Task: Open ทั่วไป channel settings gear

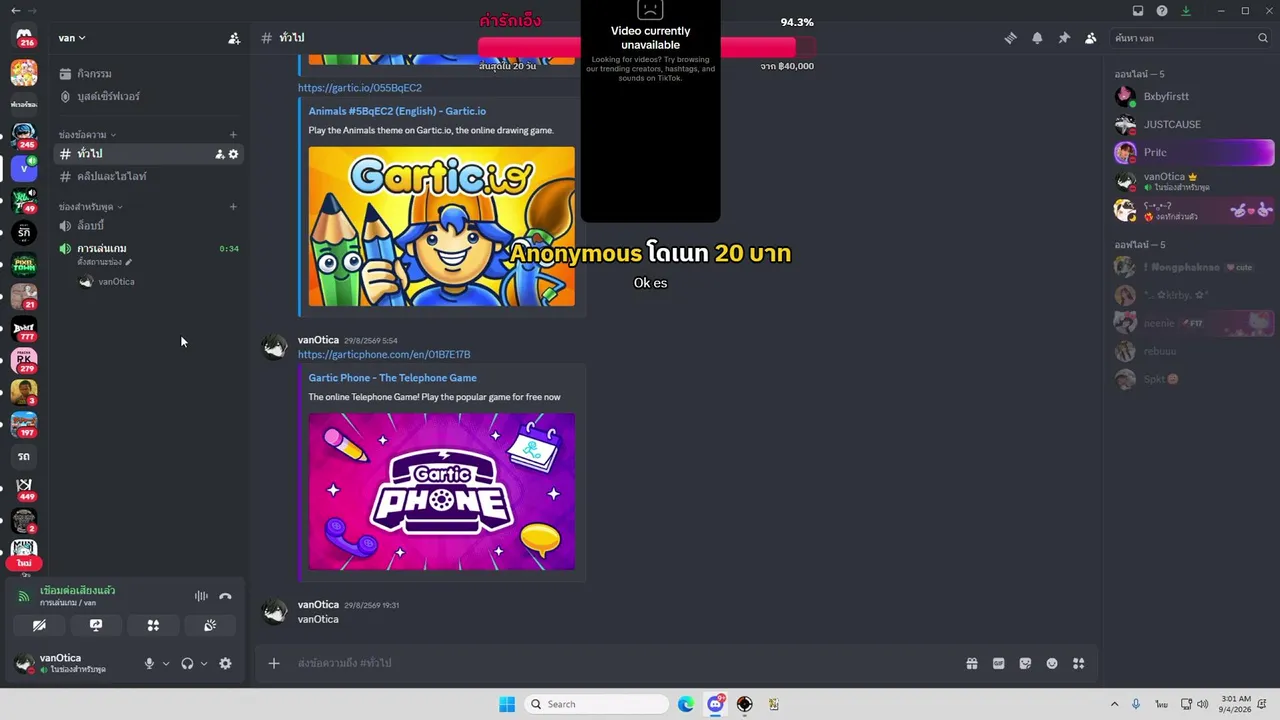Action: [234, 154]
